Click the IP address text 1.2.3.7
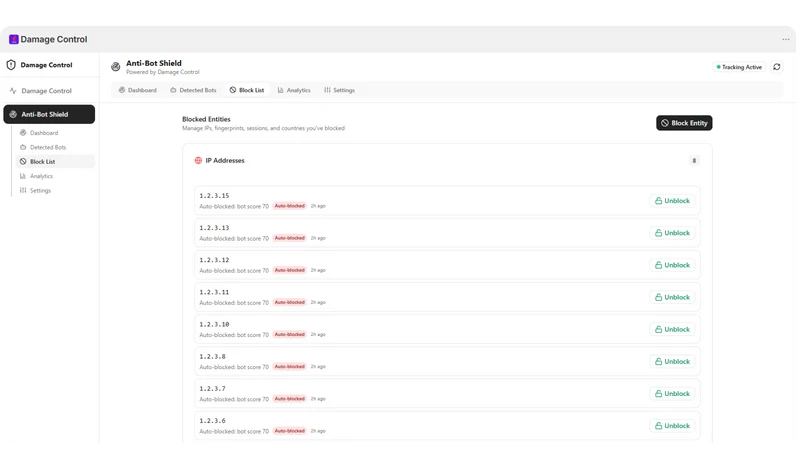The image size is (800, 450). tap(212, 388)
